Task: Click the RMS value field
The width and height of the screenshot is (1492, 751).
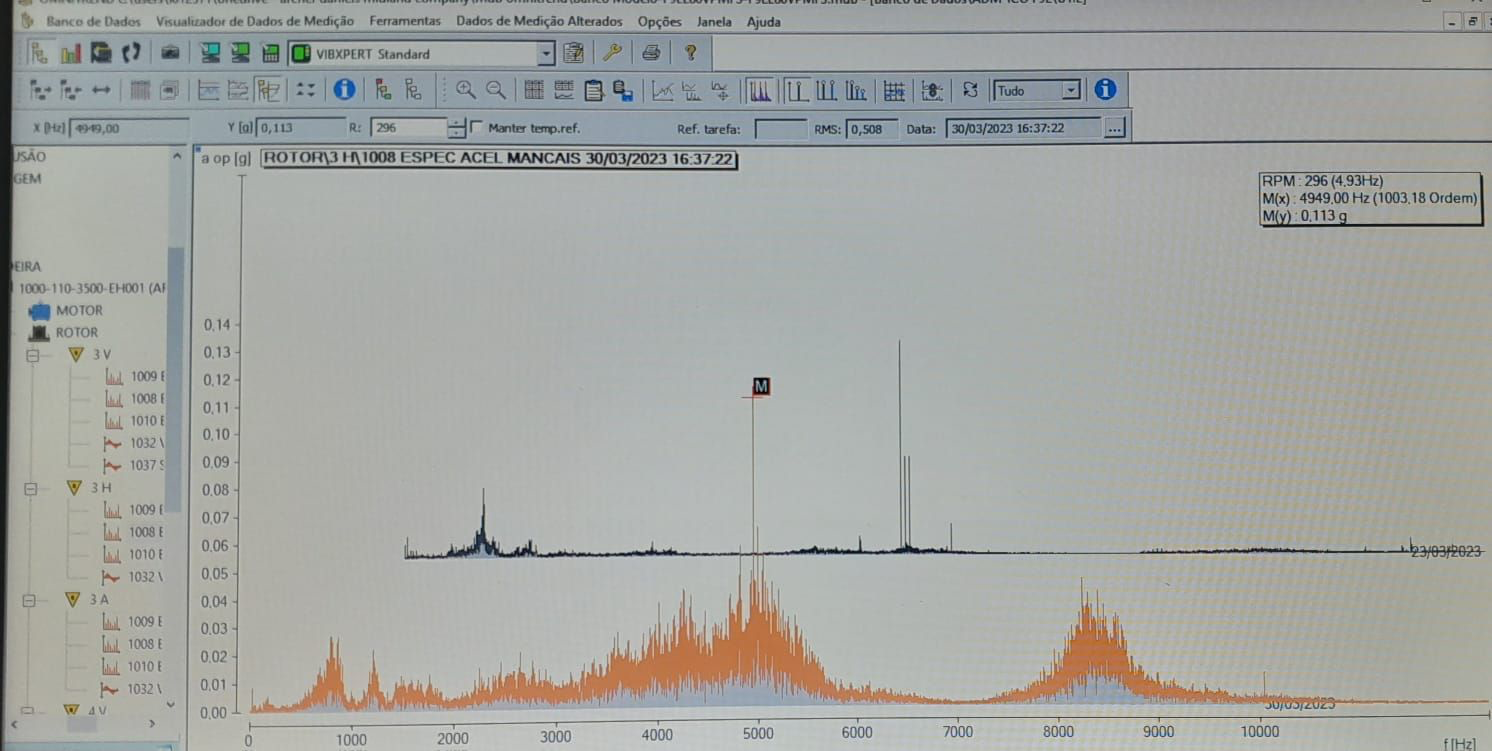Action: (x=871, y=128)
